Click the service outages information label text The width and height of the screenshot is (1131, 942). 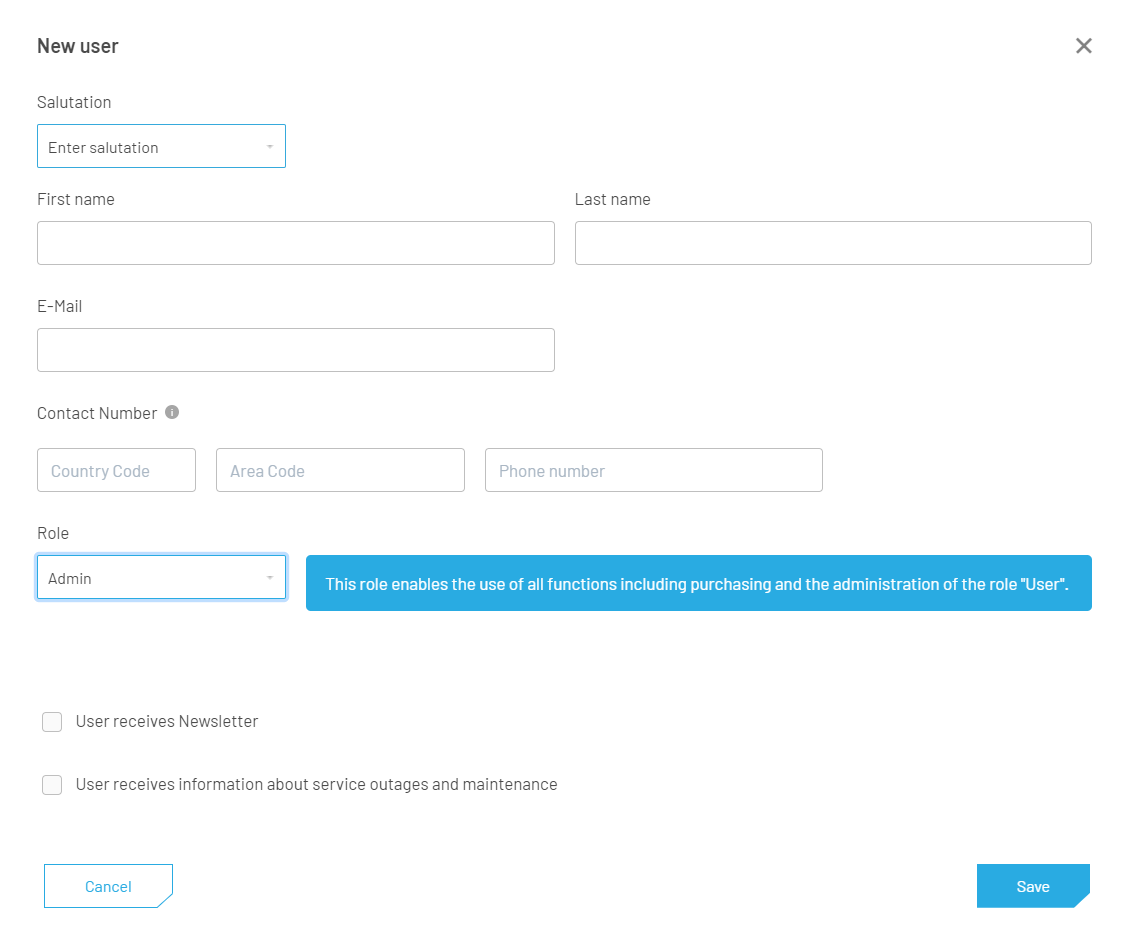316,785
